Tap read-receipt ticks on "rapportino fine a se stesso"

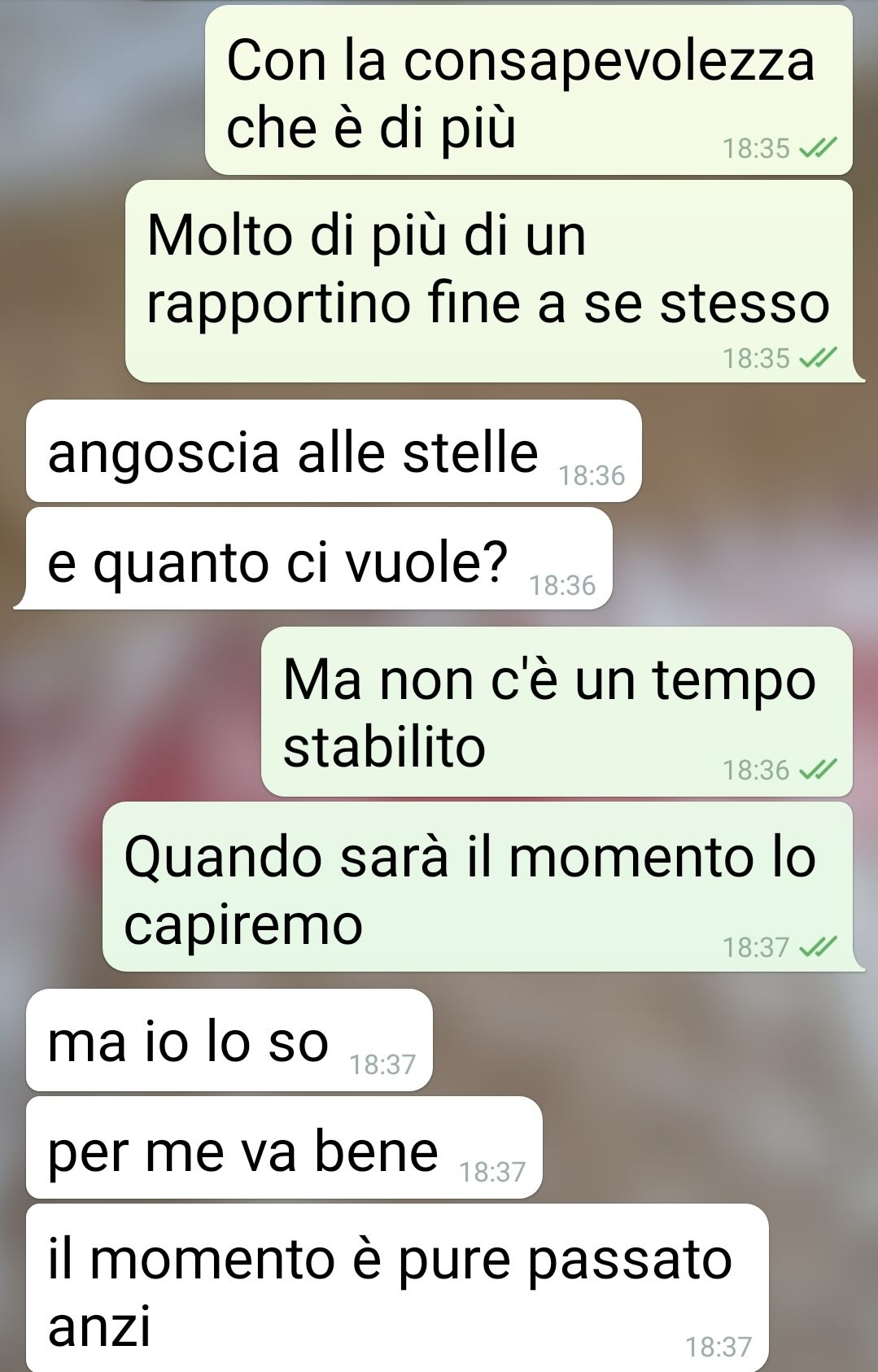tap(818, 358)
